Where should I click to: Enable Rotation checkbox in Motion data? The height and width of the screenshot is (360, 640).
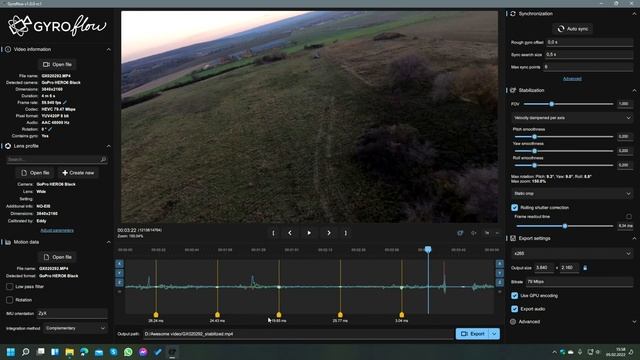[9, 300]
